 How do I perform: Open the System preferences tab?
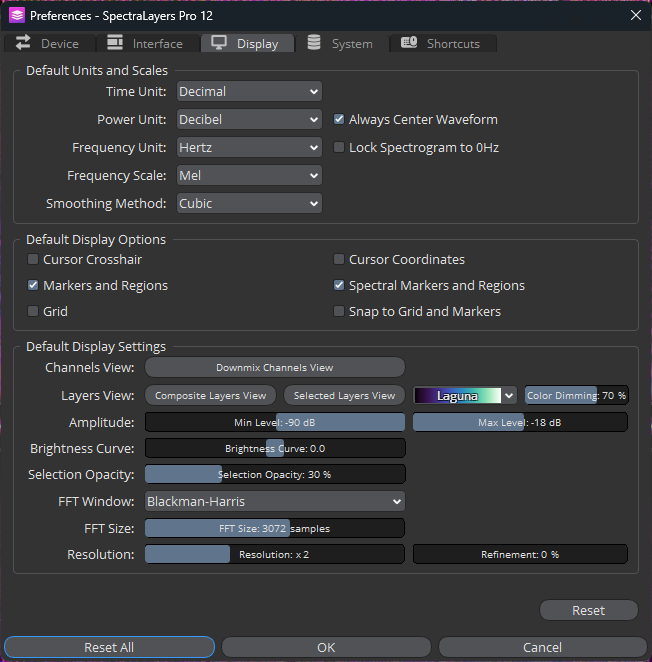coord(341,43)
